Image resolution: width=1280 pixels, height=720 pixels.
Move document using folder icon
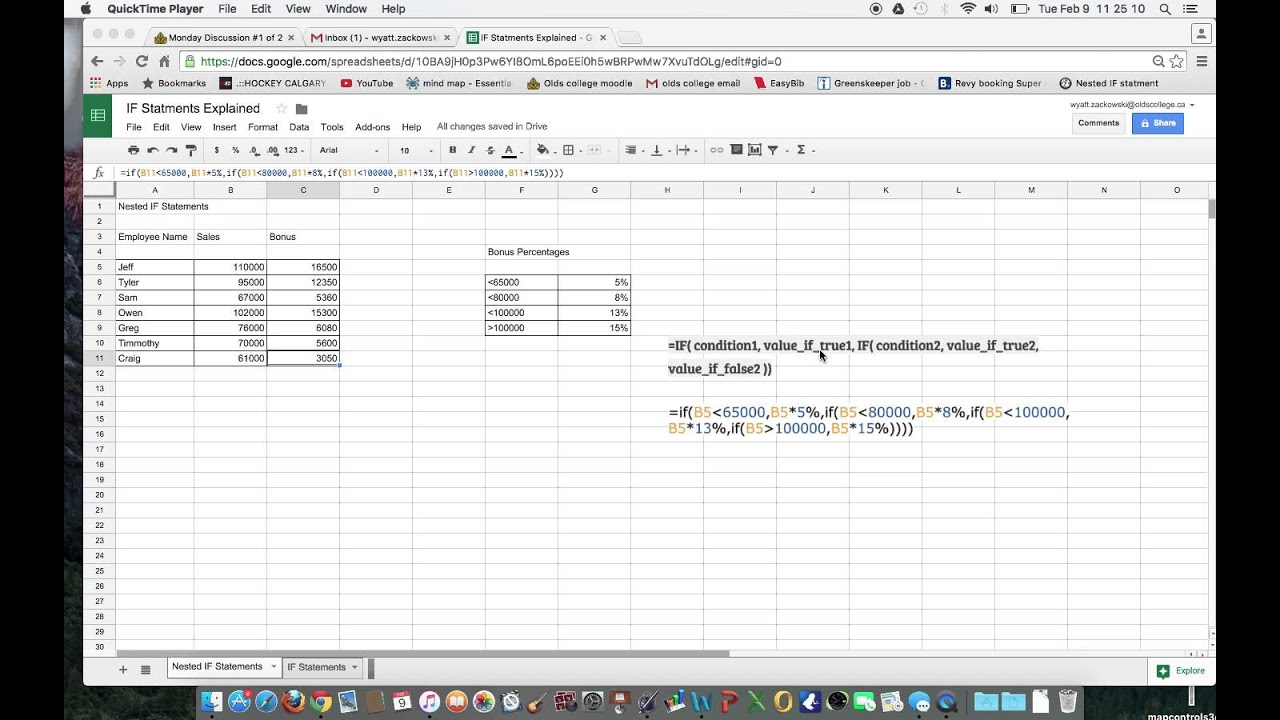302,109
